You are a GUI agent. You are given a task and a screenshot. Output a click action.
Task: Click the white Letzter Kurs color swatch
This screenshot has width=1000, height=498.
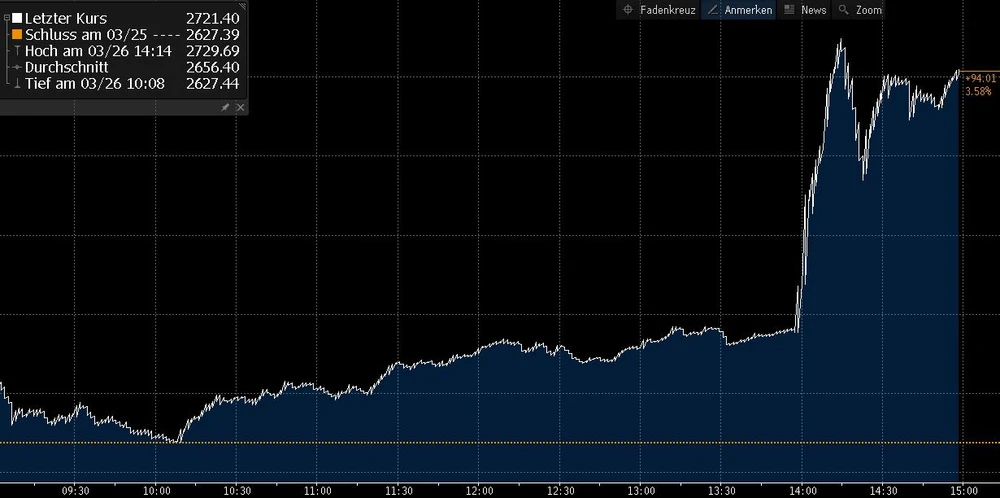click(x=17, y=19)
